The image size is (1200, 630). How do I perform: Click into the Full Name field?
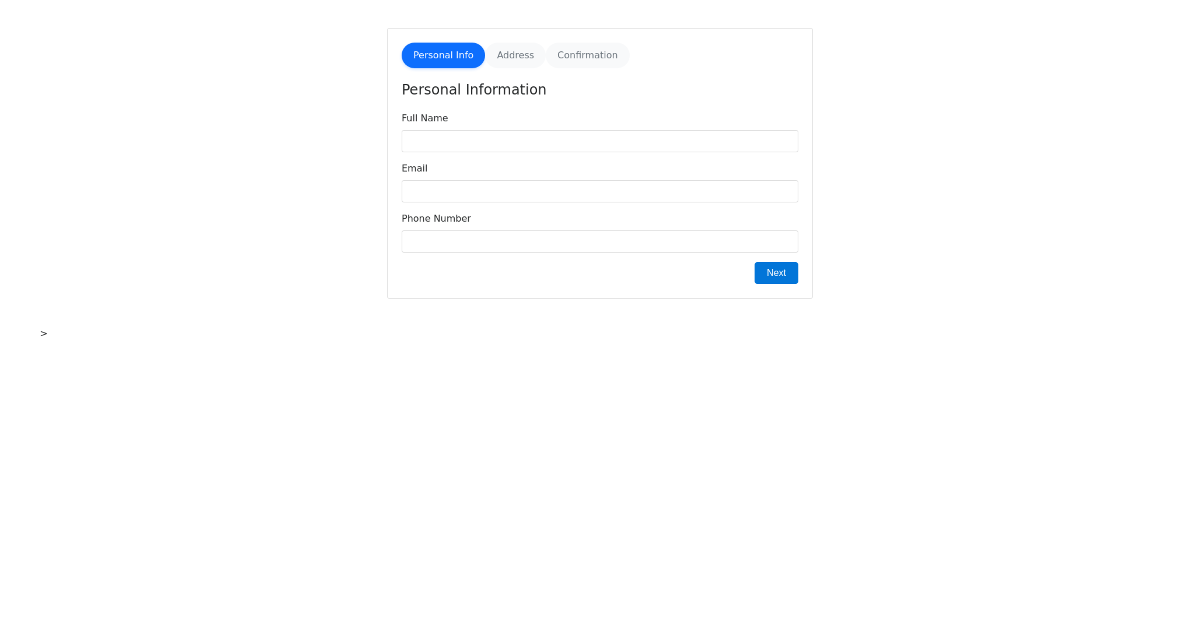599,141
